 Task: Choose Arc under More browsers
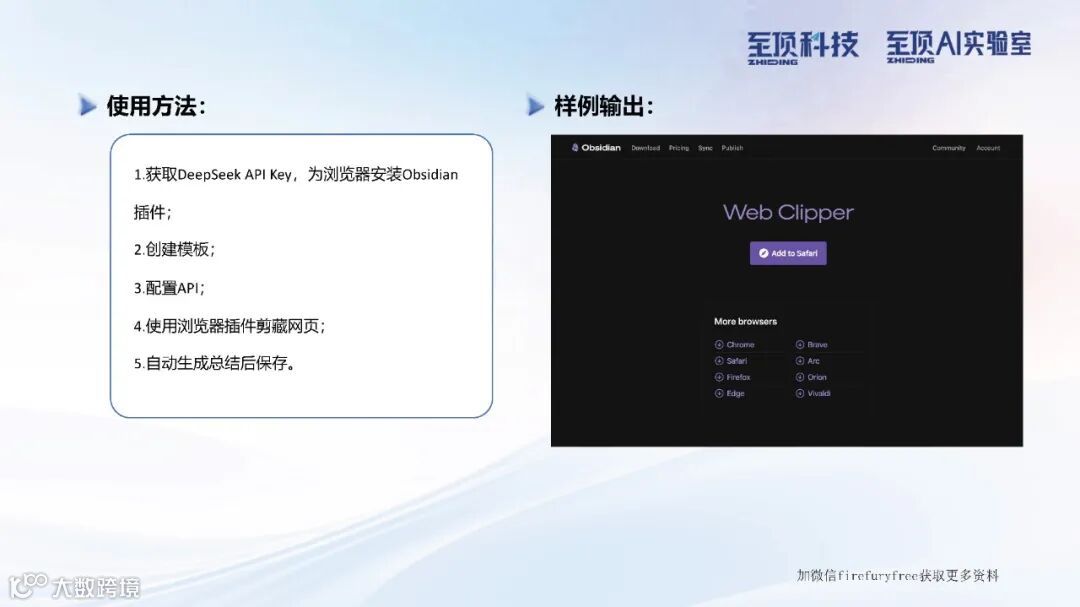pyautogui.click(x=813, y=361)
